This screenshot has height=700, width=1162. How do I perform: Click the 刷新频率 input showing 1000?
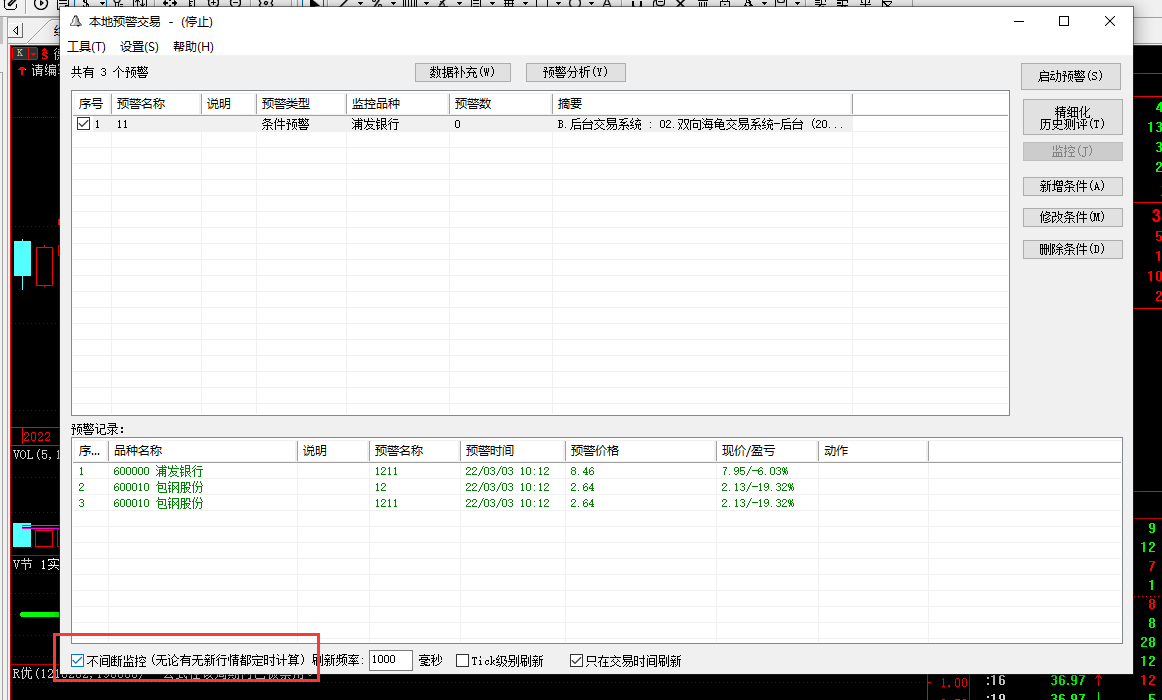(390, 660)
